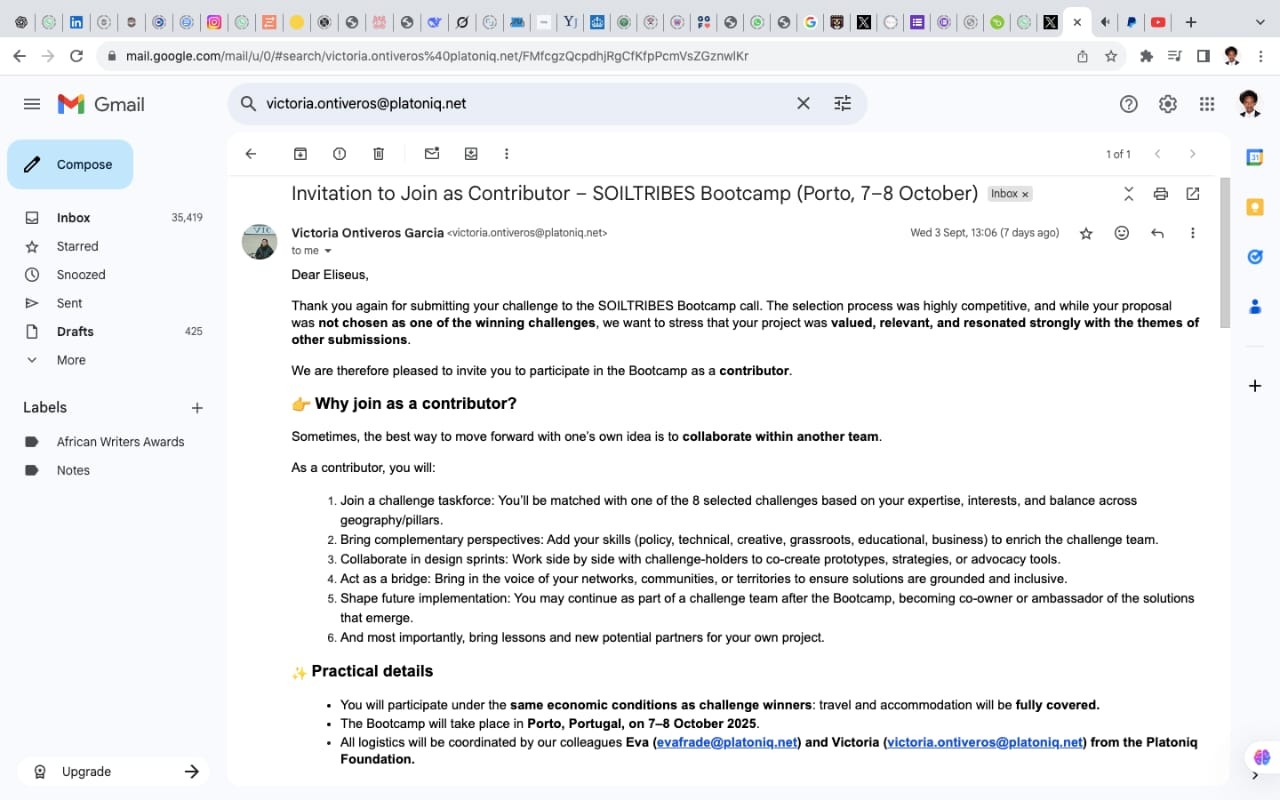The width and height of the screenshot is (1280, 800).
Task: Click the Gmail search field
Action: 525,103
